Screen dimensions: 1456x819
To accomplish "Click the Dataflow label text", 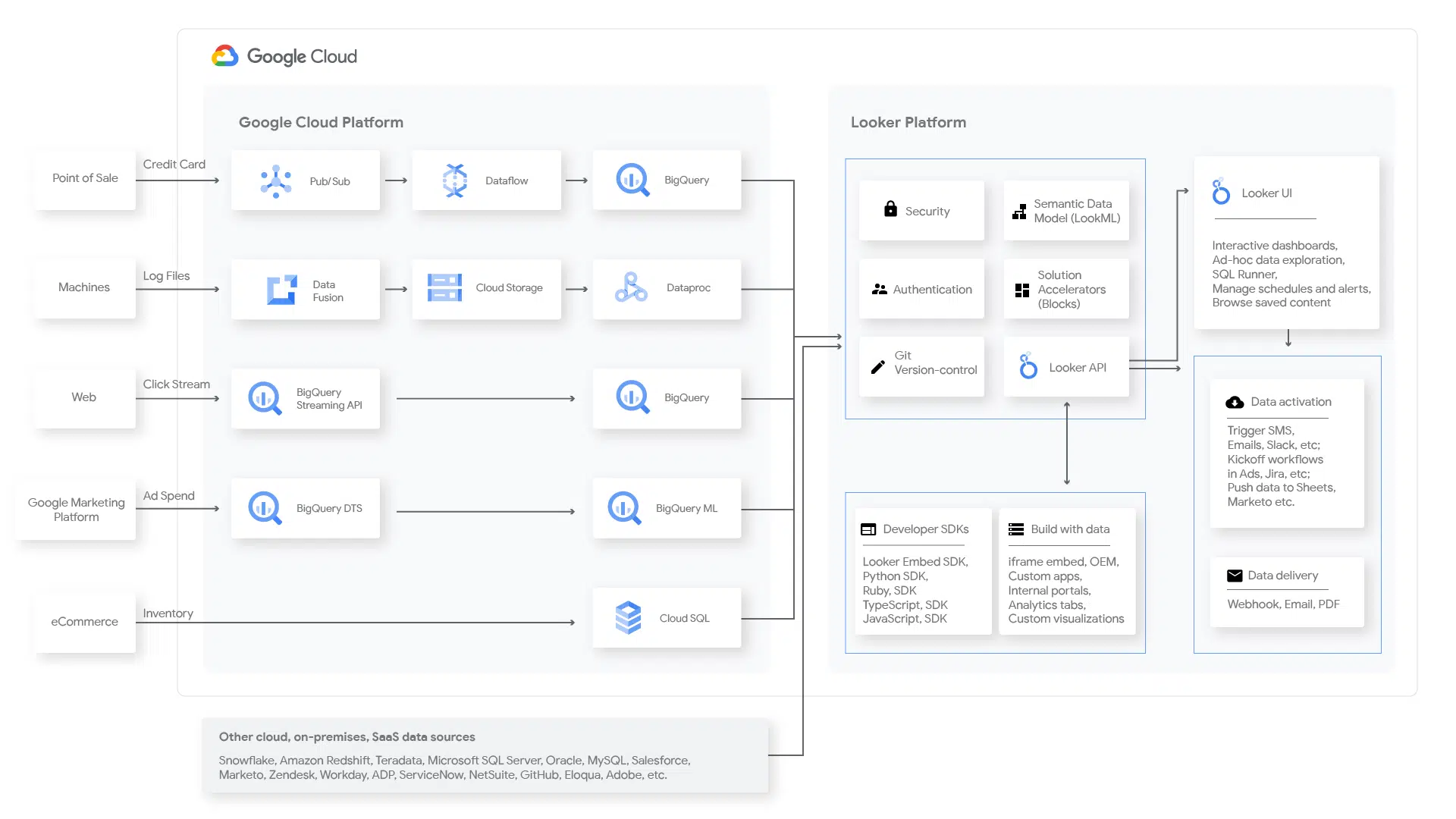I will point(507,180).
